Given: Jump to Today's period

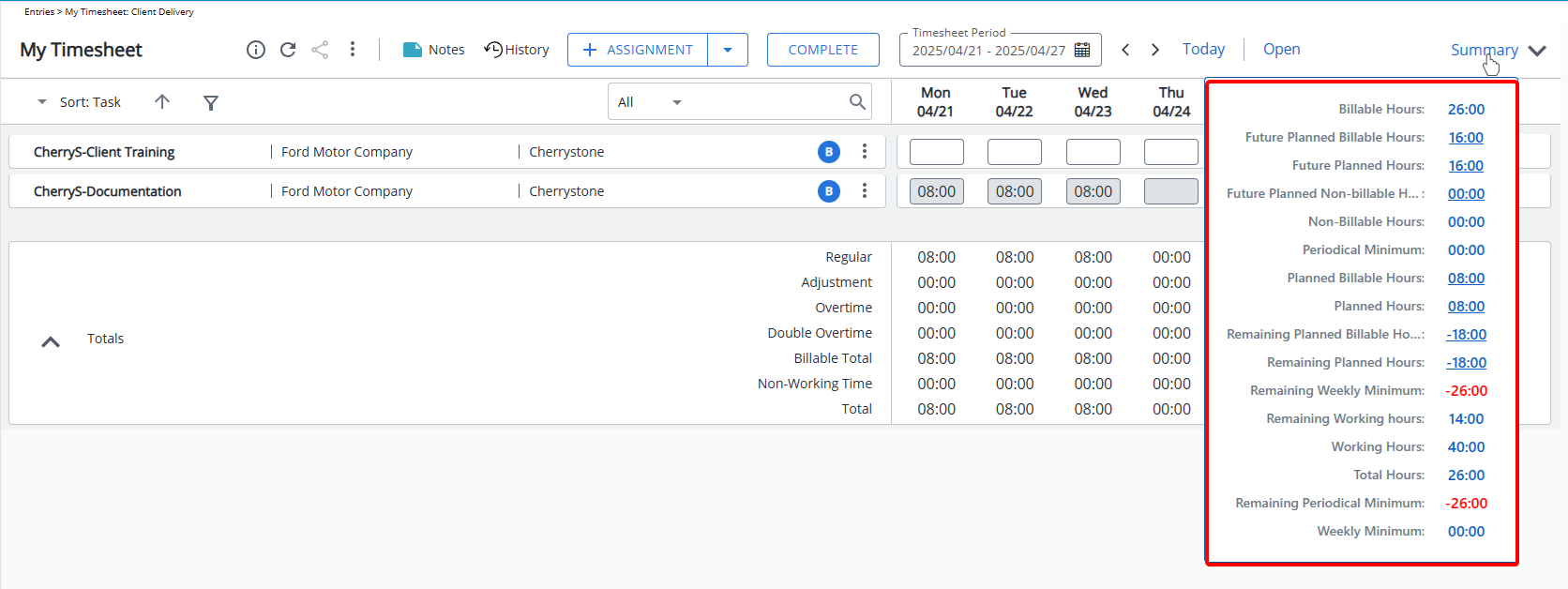Looking at the screenshot, I should pos(1203,49).
